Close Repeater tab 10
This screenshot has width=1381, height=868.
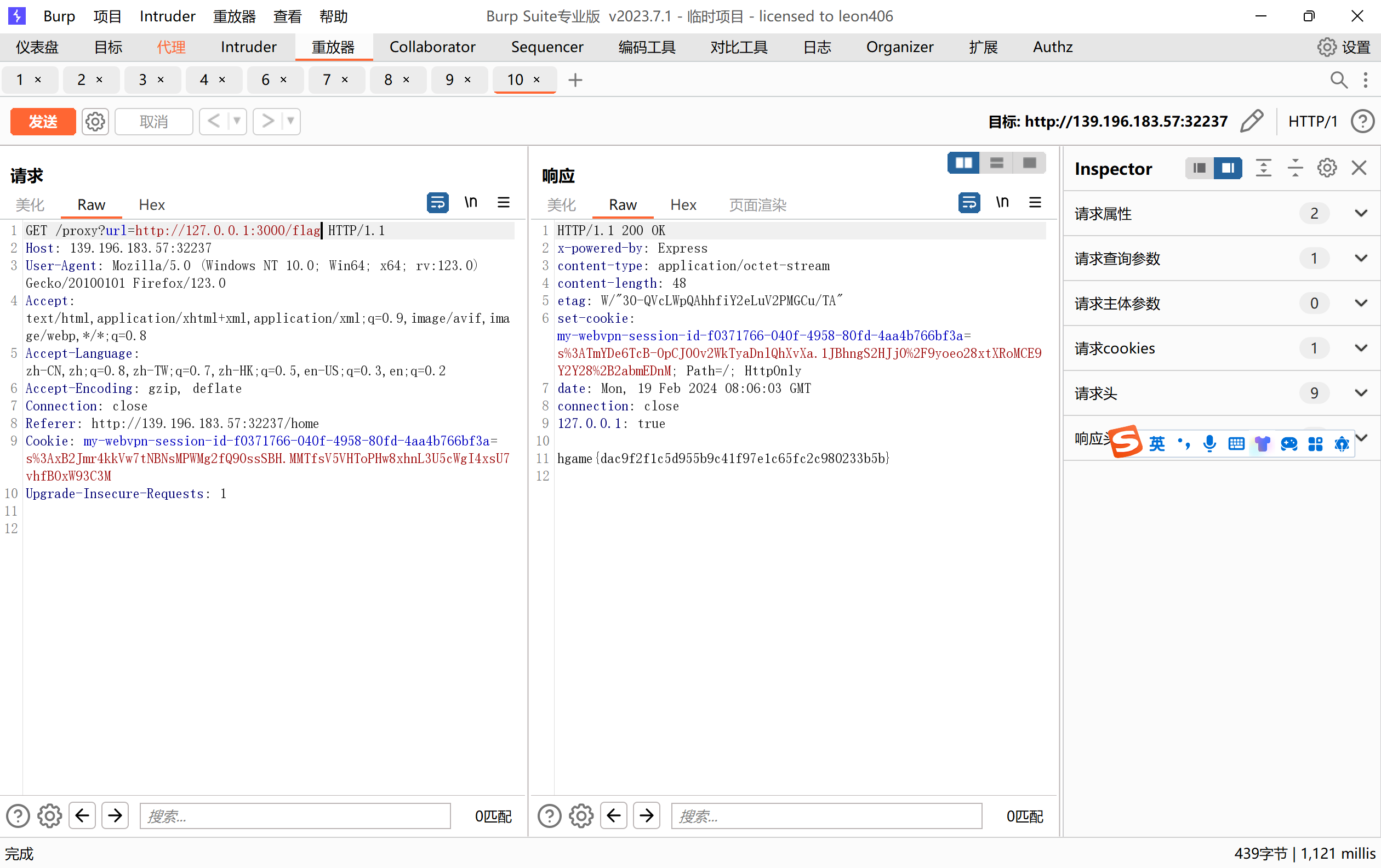coord(537,79)
